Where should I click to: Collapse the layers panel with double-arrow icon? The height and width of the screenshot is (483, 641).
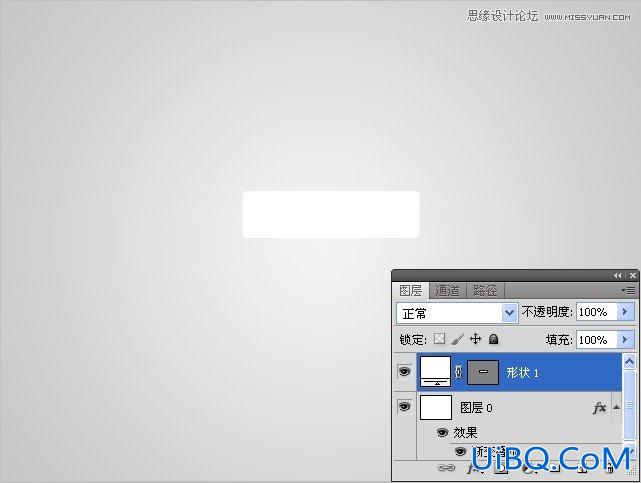617,275
